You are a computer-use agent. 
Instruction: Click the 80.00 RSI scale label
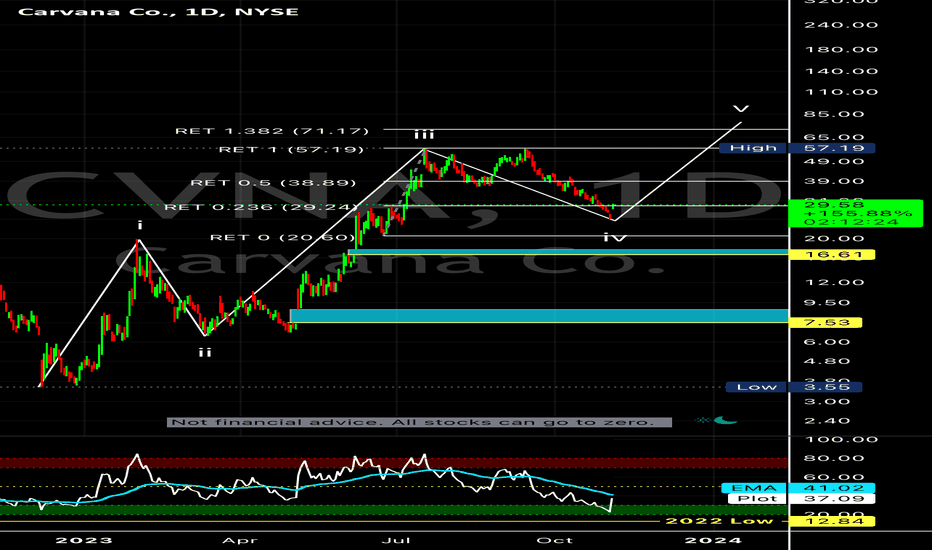click(835, 458)
